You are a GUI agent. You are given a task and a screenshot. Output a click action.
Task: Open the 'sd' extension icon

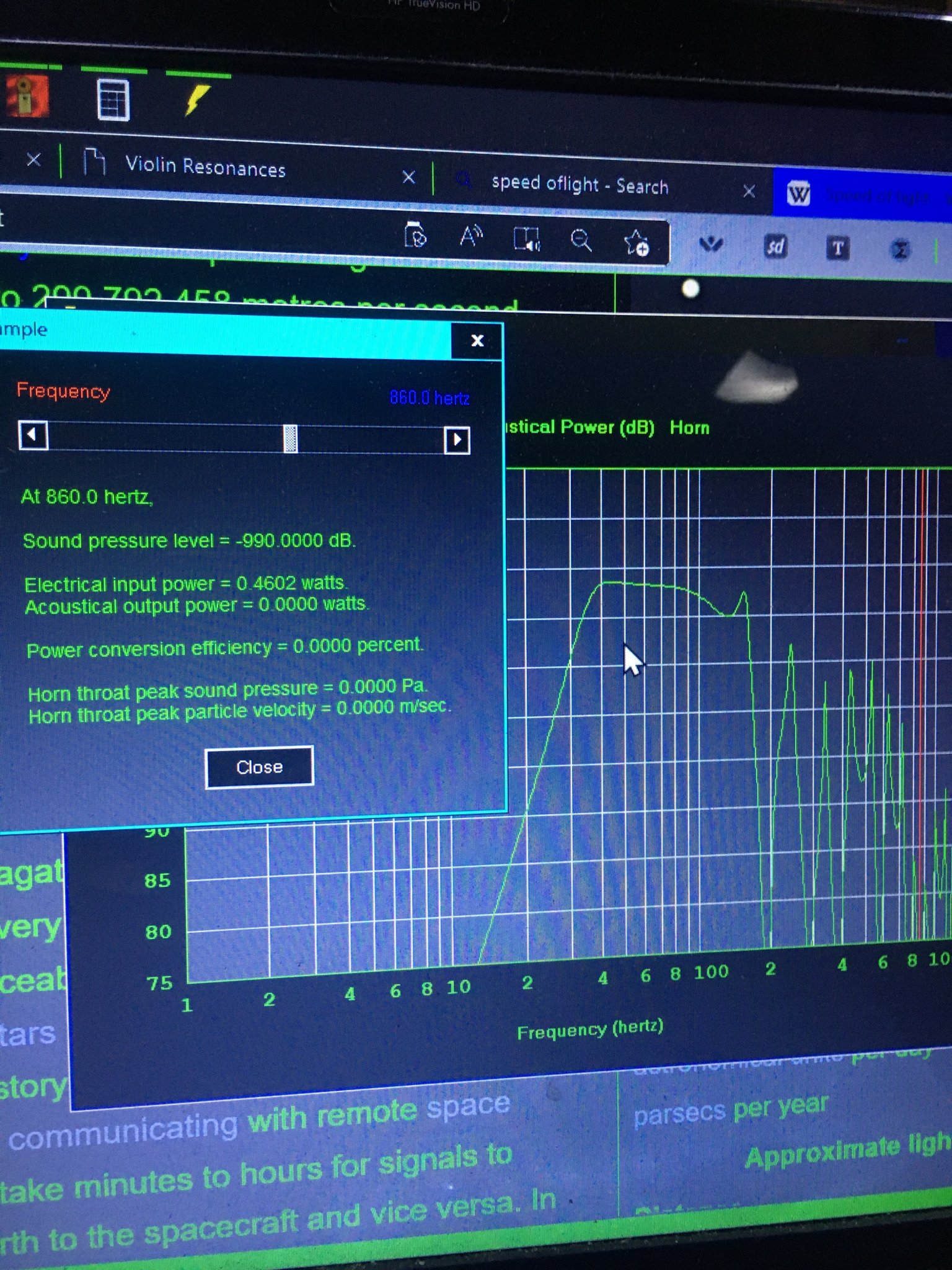[775, 247]
